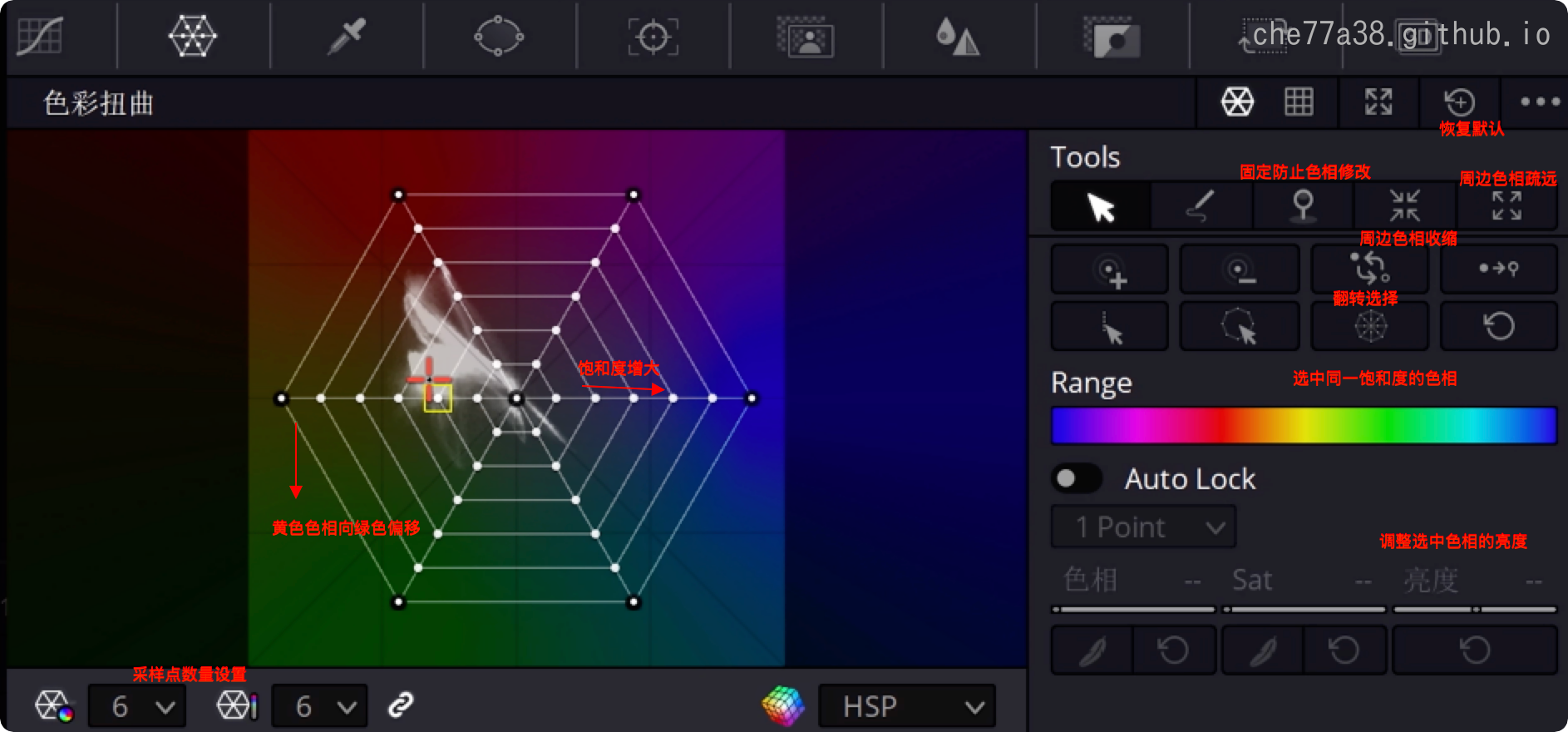Open the hue resolution dropdown
The image size is (1568, 732).
click(x=137, y=706)
